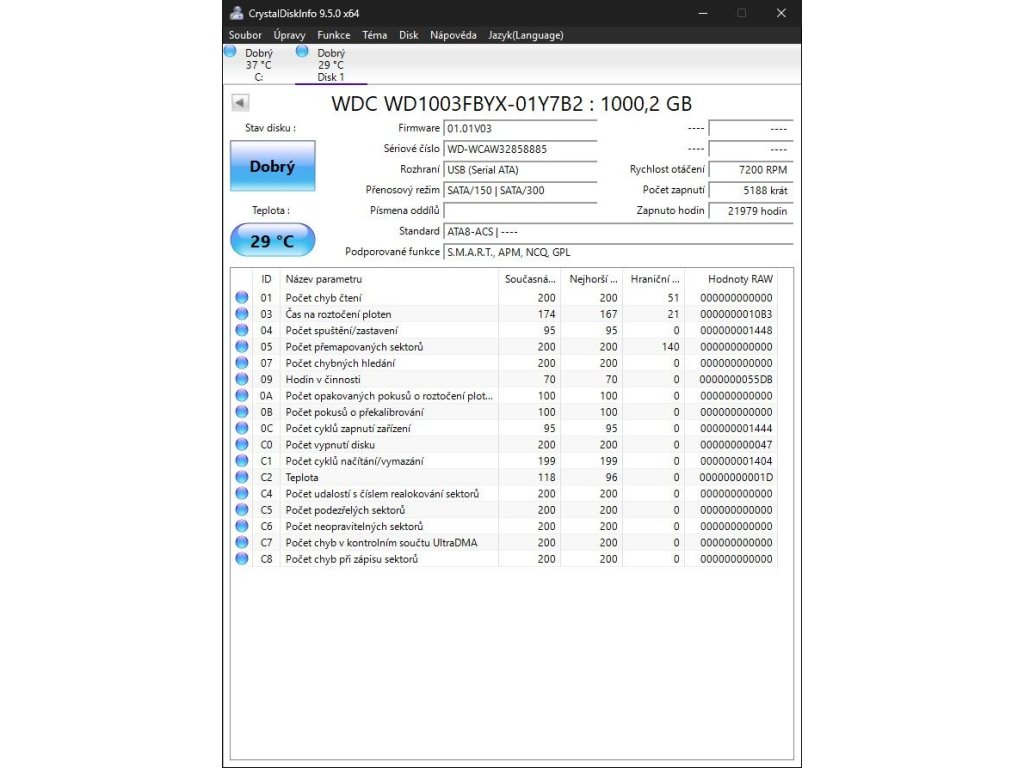Open the Soubor menu

(245, 35)
